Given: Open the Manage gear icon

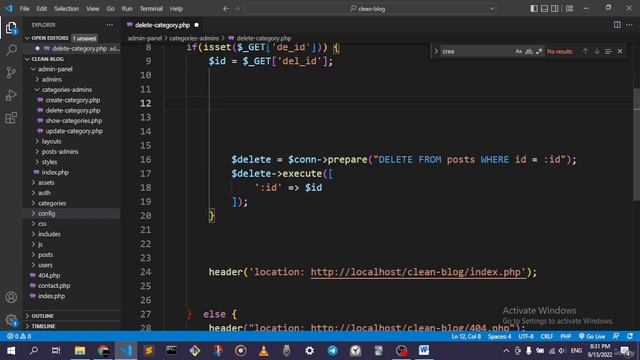Looking at the screenshot, I should 11,320.
